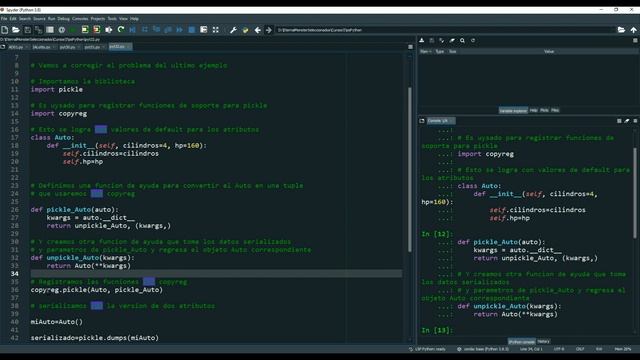The image size is (640, 360).
Task: Click 'miAuto=Auto()' on line 40
Action: 57,322
